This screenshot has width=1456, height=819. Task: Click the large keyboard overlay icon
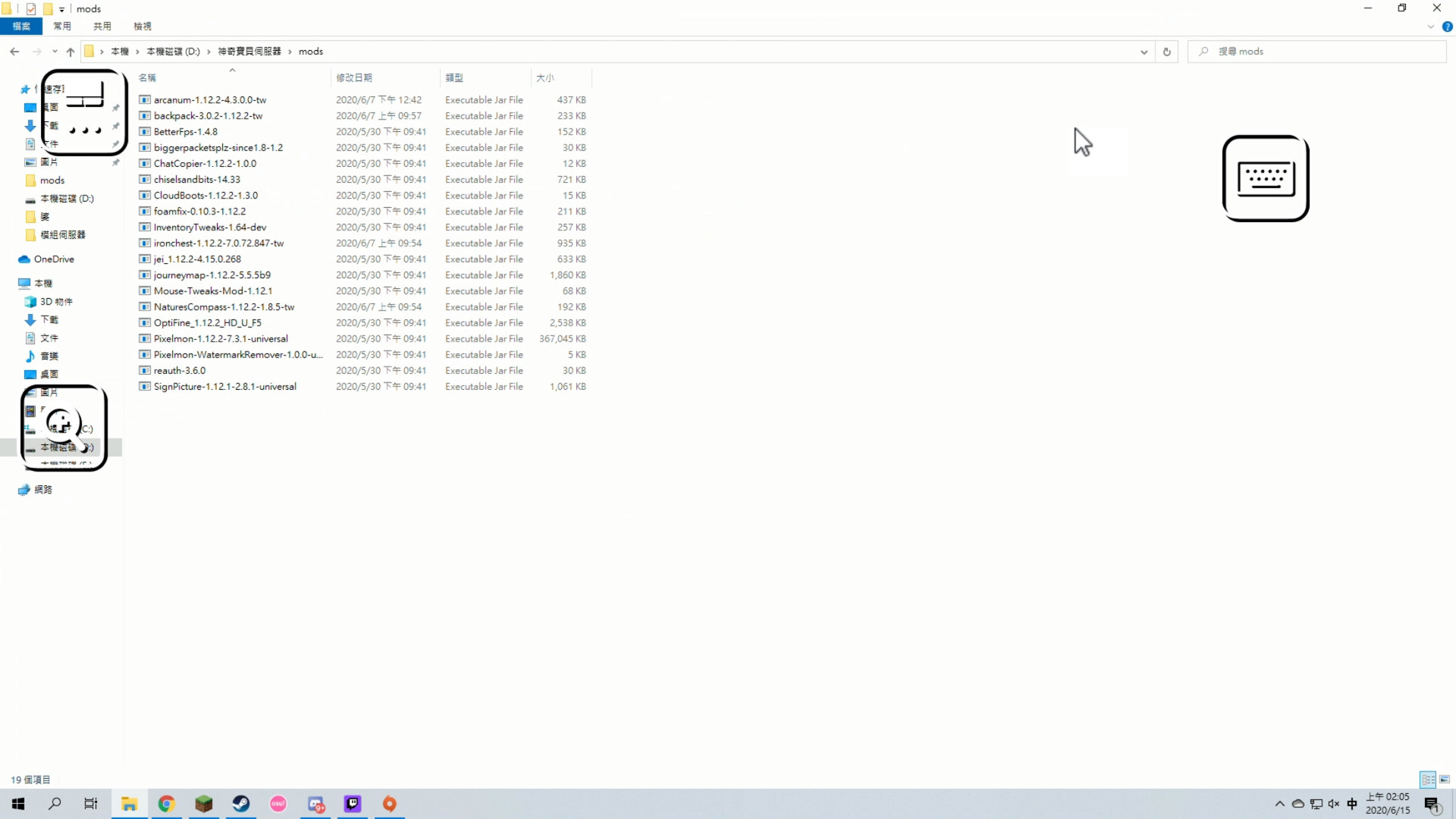1265,179
